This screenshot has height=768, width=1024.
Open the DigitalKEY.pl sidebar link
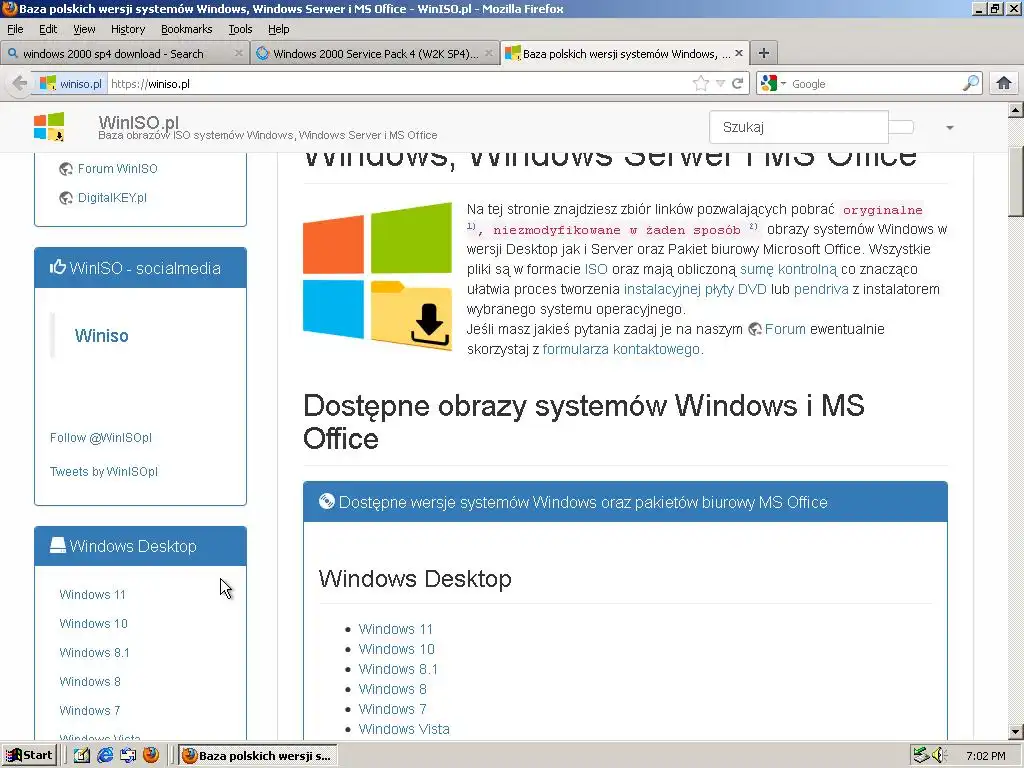pos(112,197)
